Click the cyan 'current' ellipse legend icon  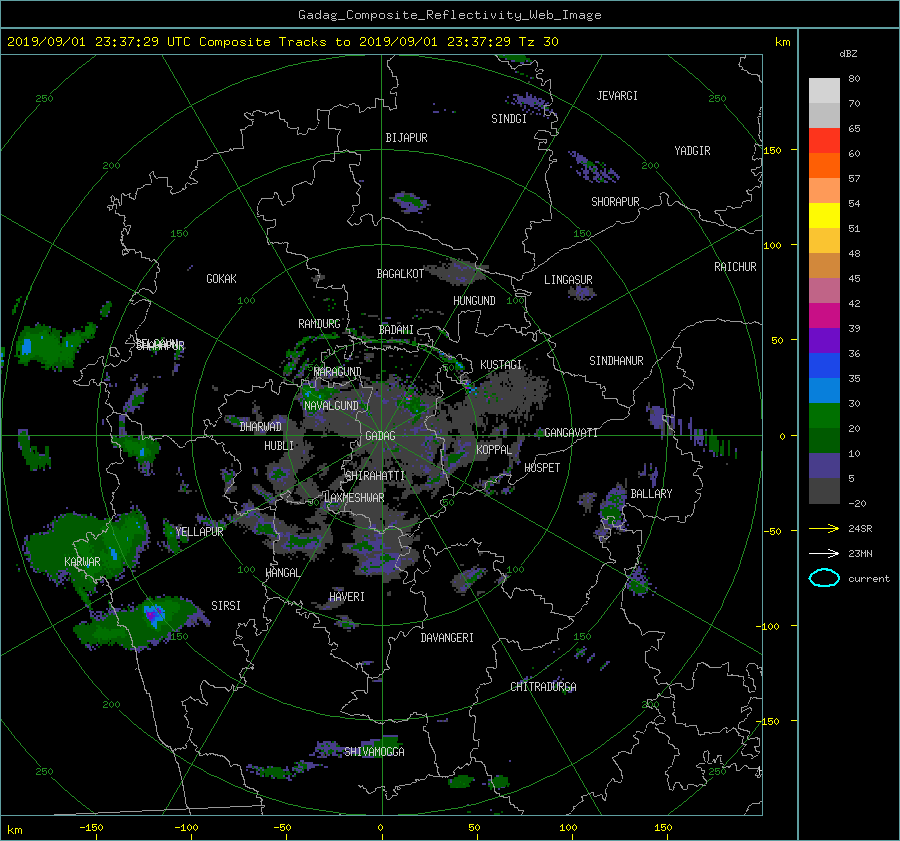pos(824,578)
